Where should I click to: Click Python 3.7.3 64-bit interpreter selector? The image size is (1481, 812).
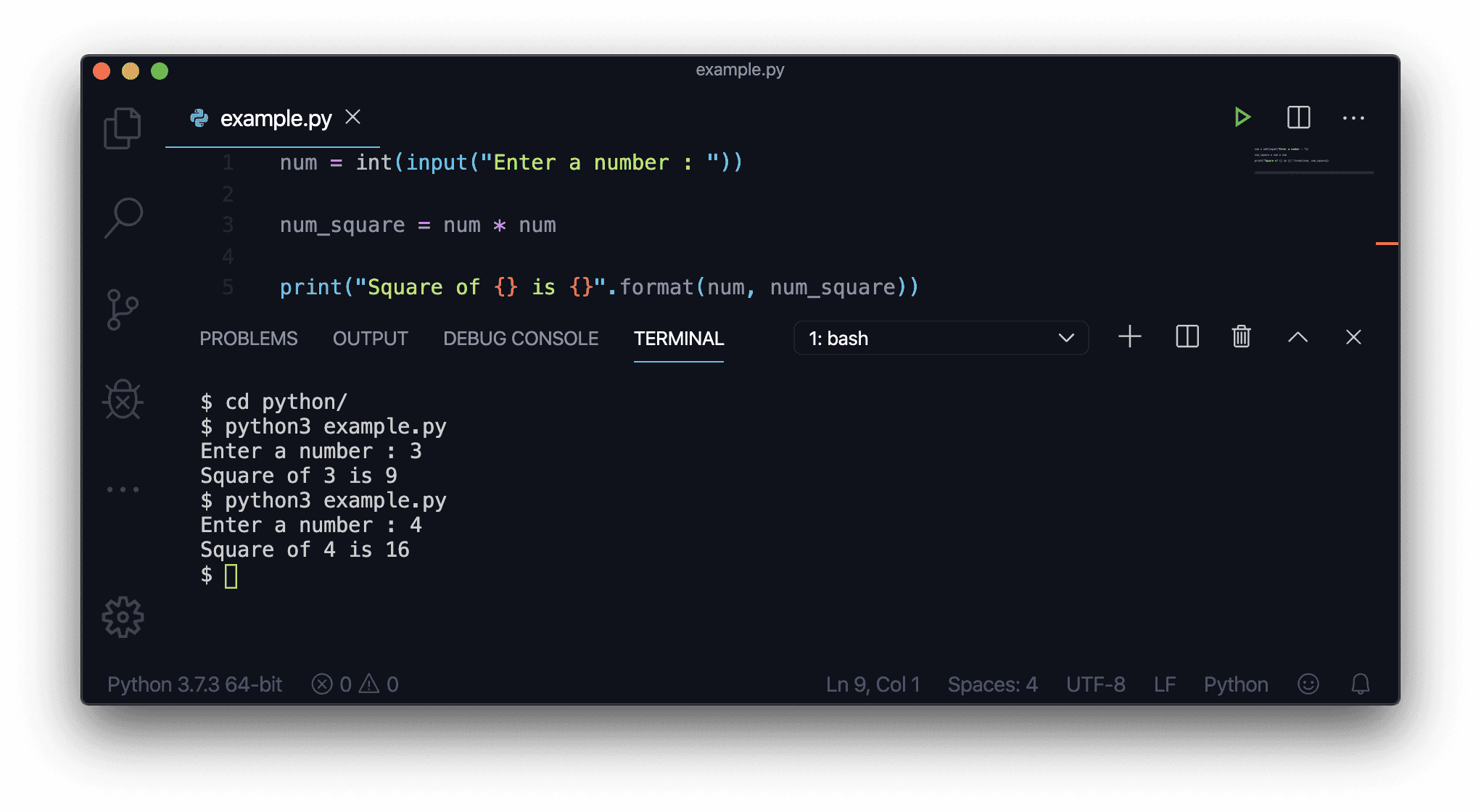(x=194, y=684)
